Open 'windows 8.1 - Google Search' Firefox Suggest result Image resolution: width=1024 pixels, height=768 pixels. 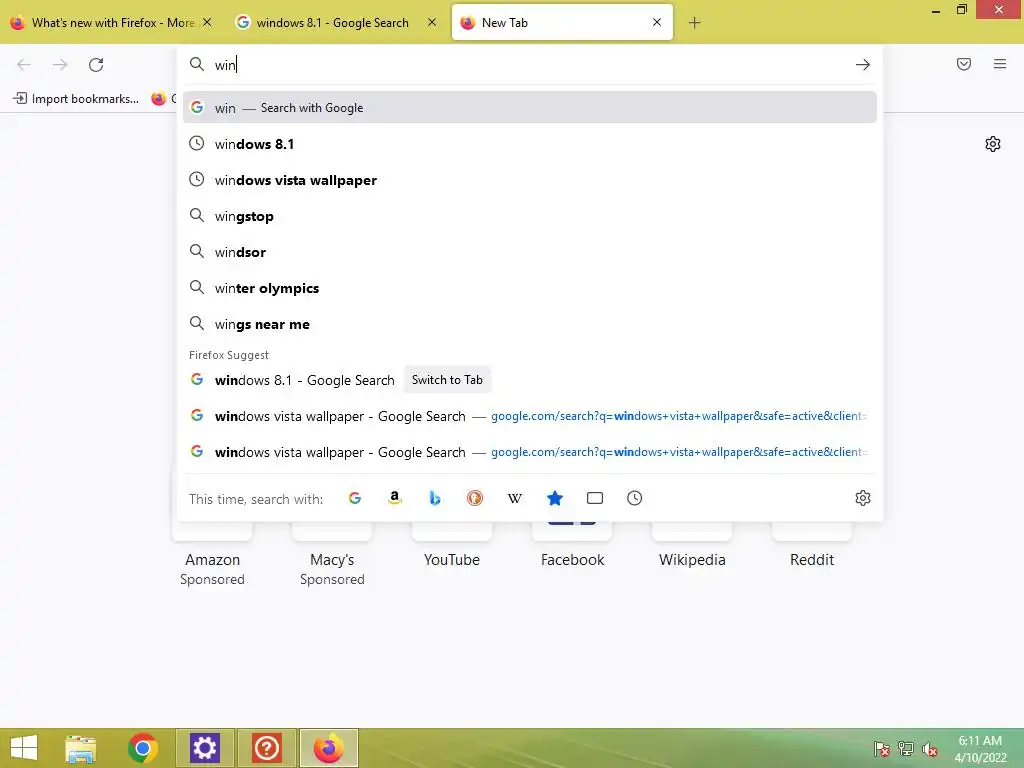tap(530, 380)
